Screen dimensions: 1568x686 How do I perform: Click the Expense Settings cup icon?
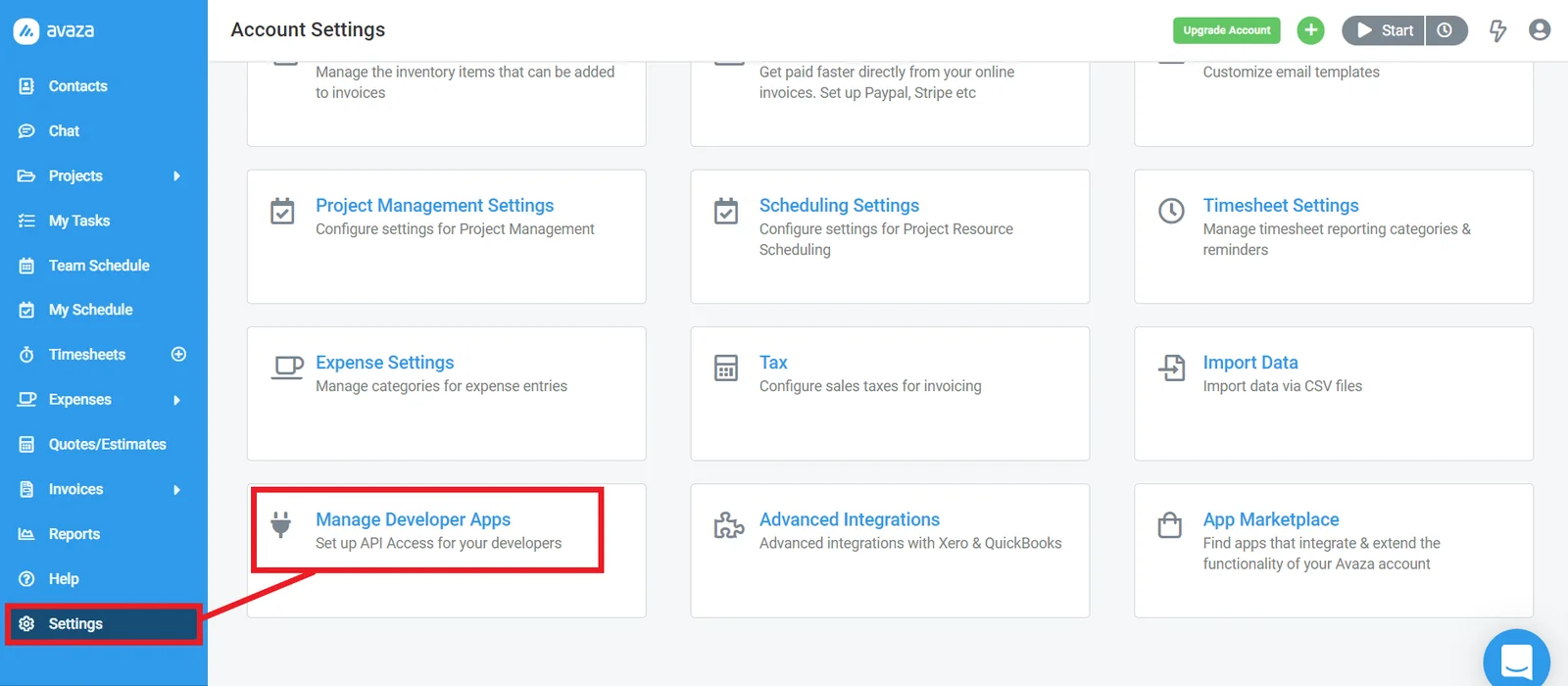287,368
